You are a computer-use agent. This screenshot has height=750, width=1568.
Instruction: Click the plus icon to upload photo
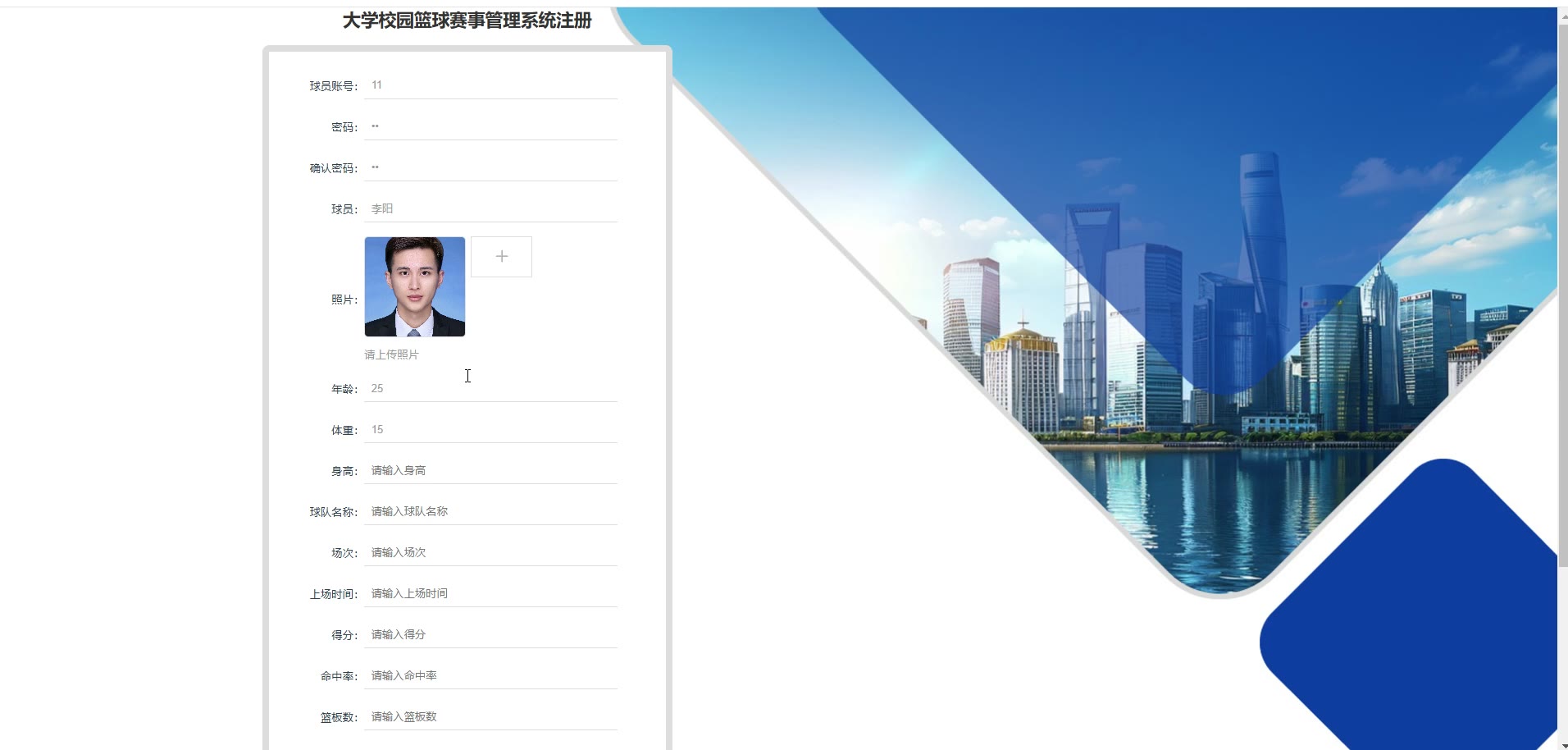[x=501, y=257]
